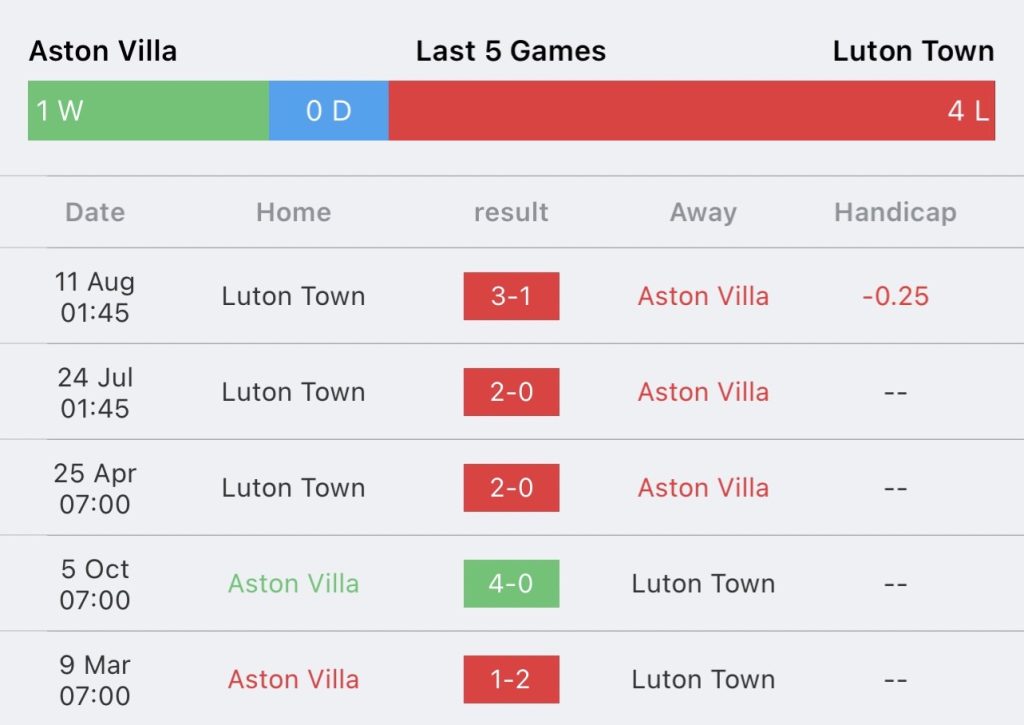The image size is (1024, 725).
Task: Select the 1-2 result badge
Action: pyautogui.click(x=511, y=679)
